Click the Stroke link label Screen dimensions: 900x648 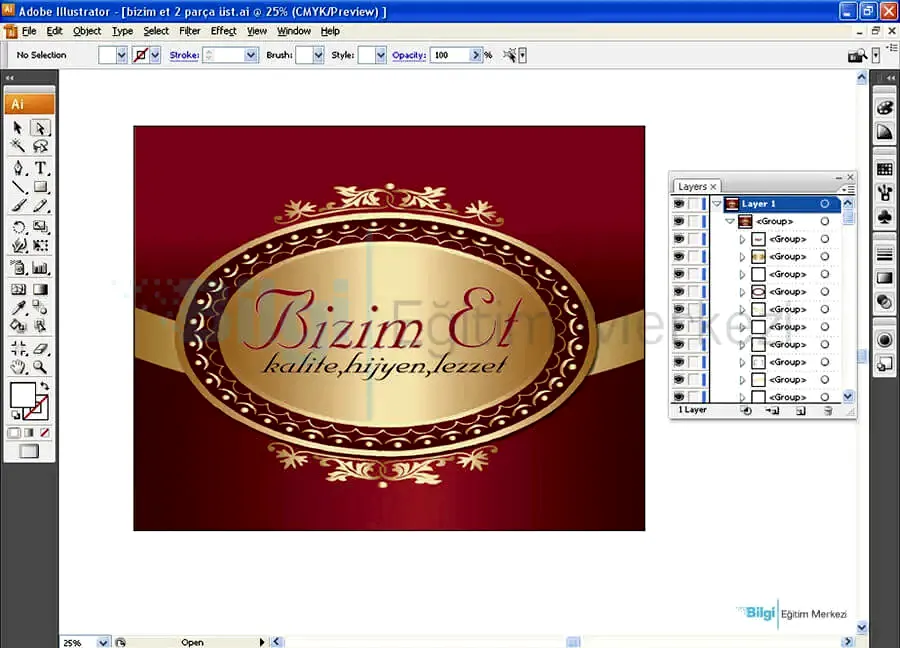pyautogui.click(x=183, y=55)
